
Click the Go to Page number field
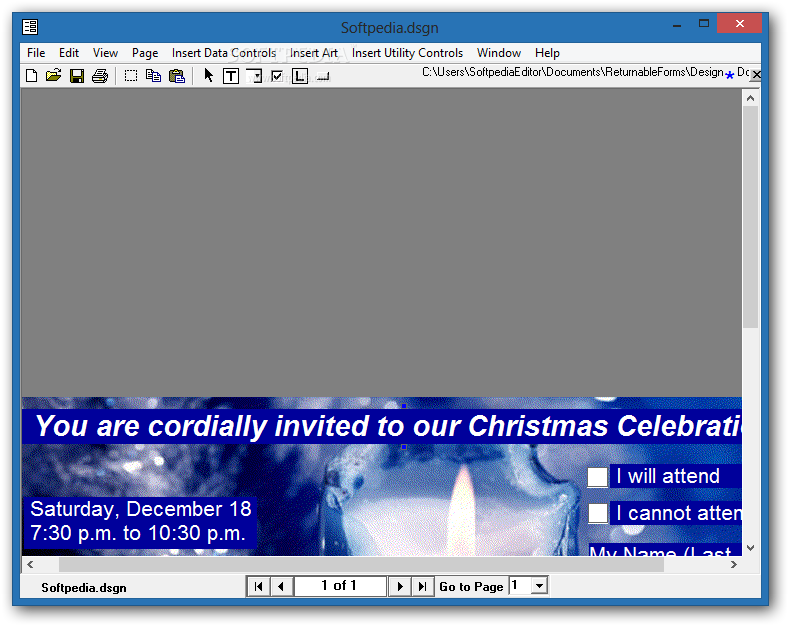520,586
